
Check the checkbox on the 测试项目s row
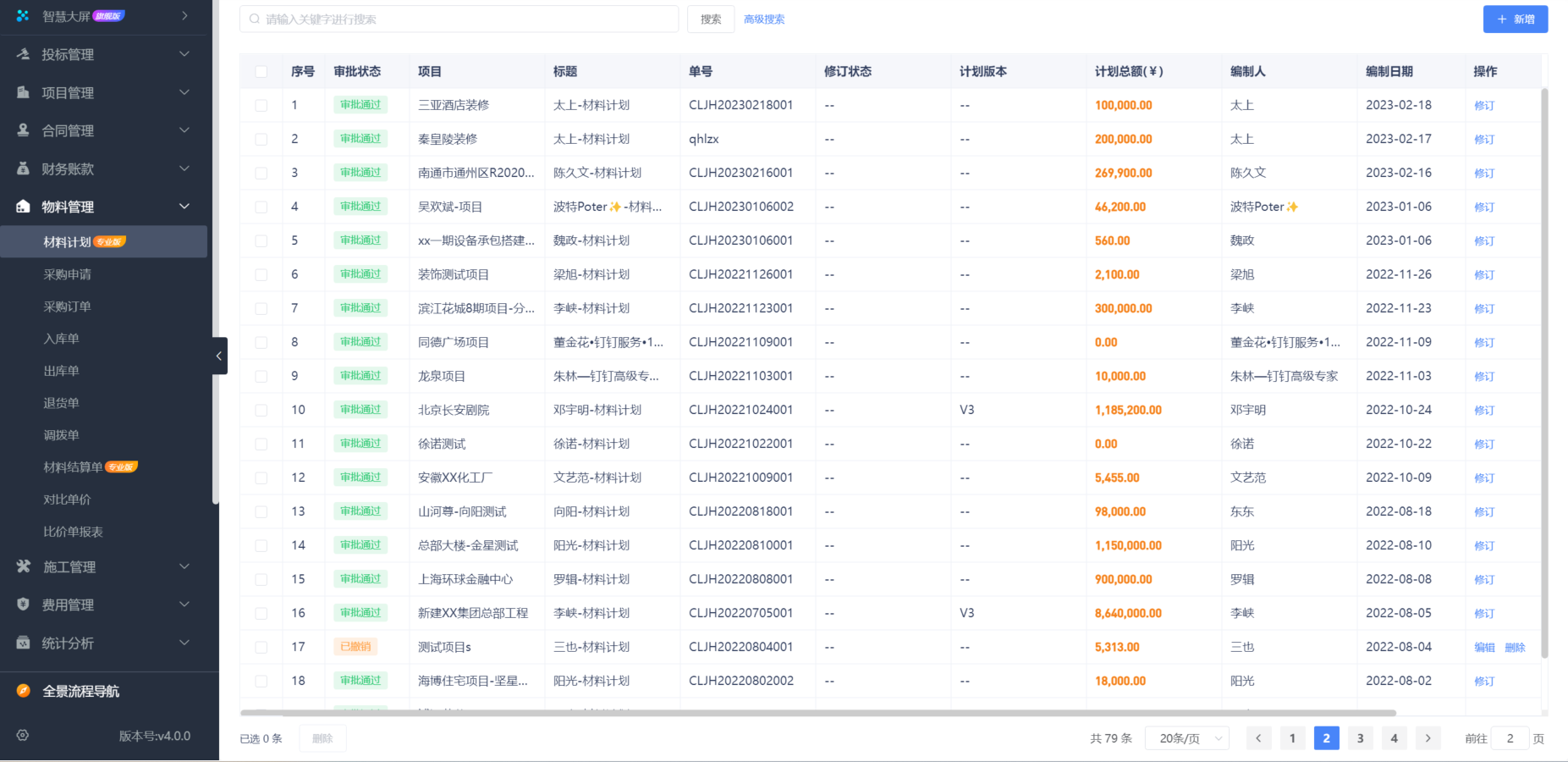click(x=261, y=647)
